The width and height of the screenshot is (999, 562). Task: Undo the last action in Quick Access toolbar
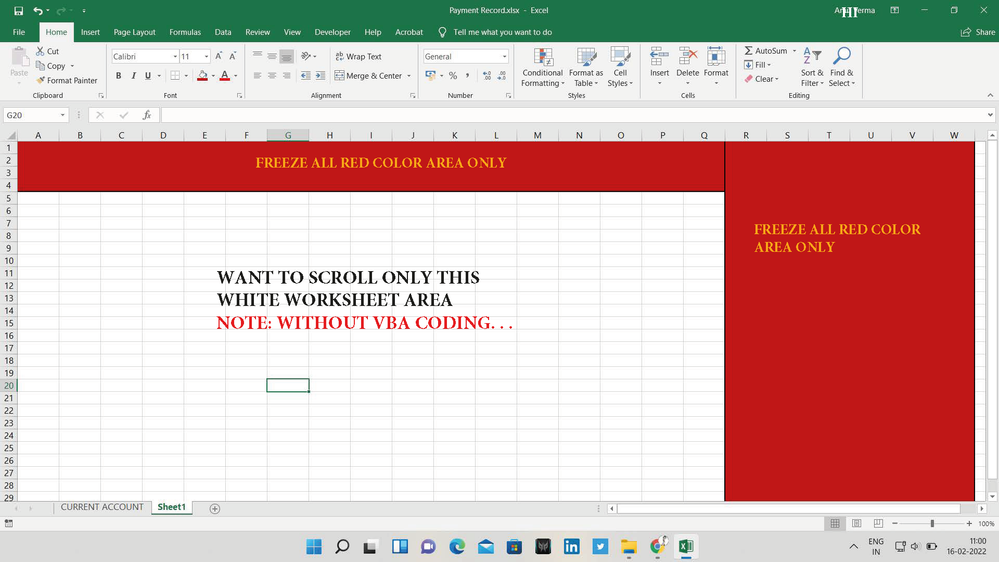(x=38, y=11)
